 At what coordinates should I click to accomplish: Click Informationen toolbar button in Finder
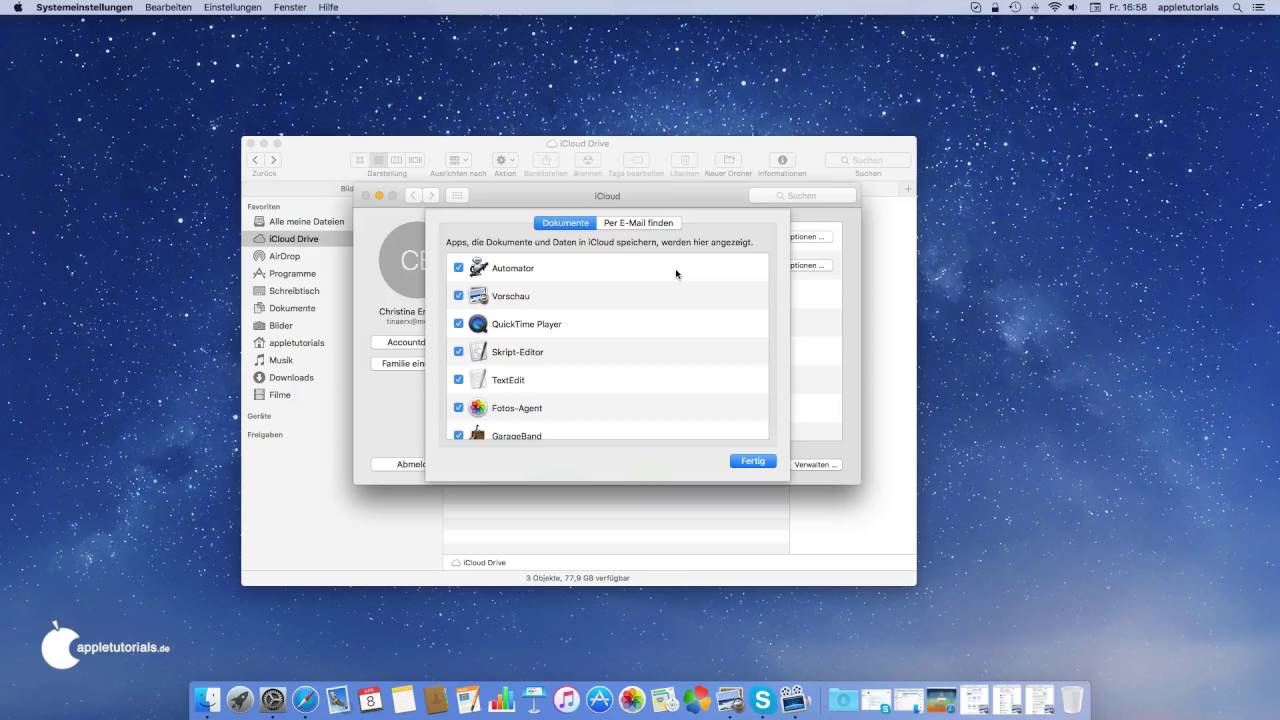pos(782,160)
